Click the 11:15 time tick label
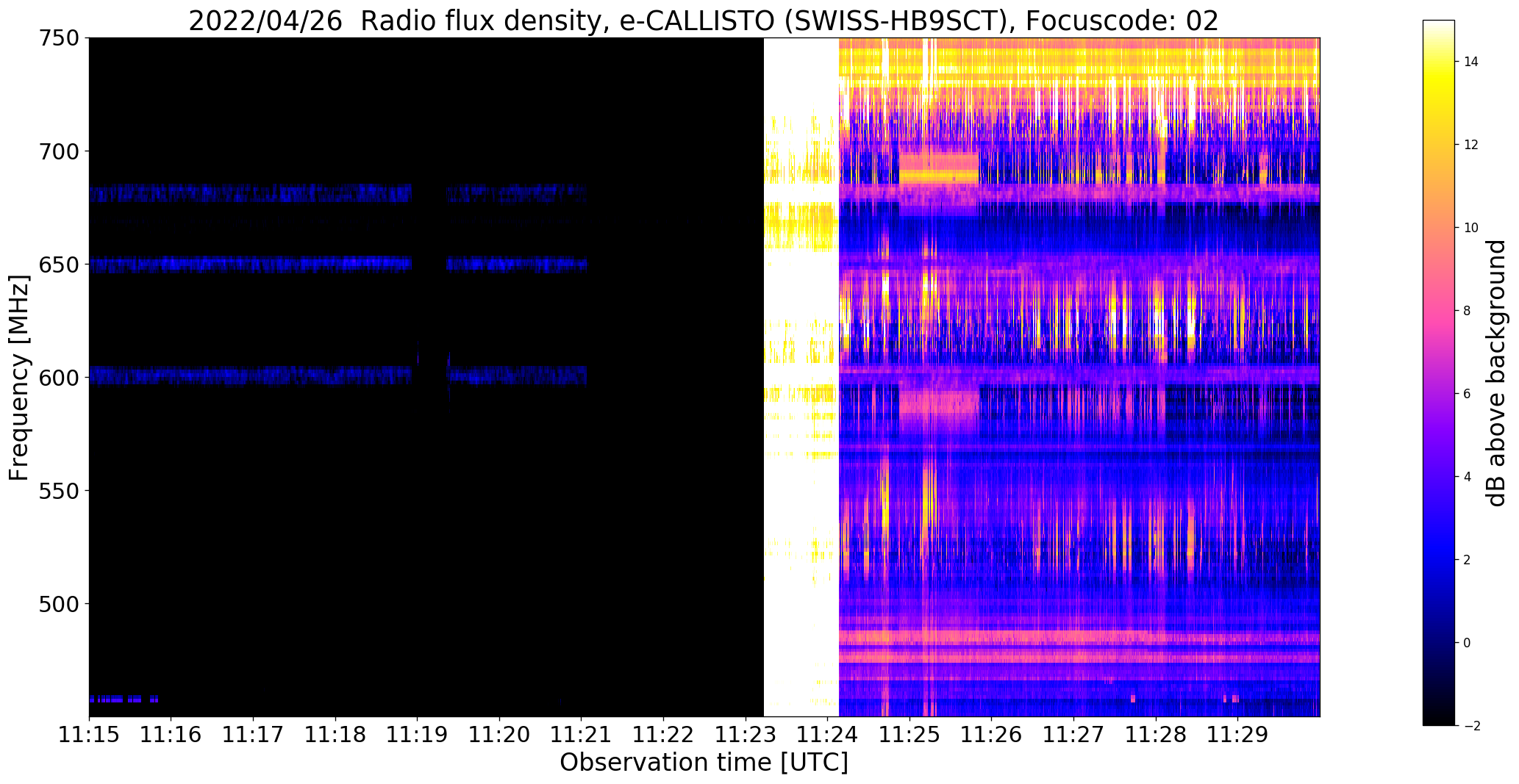The image size is (1519, 784). pyautogui.click(x=89, y=734)
